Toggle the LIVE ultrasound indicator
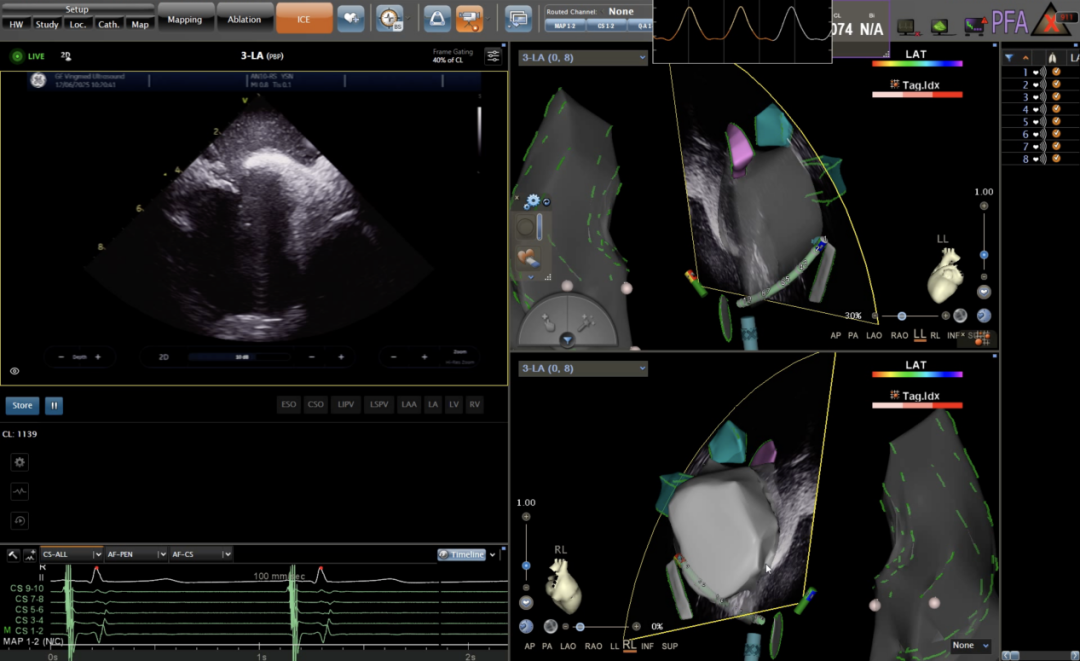This screenshot has width=1080, height=661. [28, 56]
